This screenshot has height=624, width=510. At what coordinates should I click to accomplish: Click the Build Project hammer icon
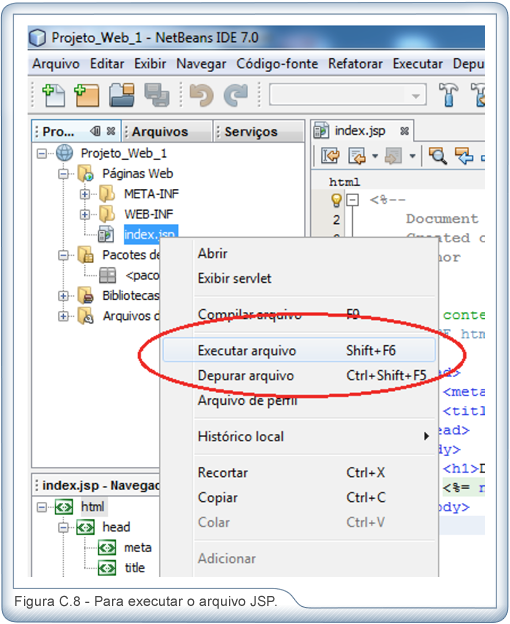pyautogui.click(x=448, y=95)
